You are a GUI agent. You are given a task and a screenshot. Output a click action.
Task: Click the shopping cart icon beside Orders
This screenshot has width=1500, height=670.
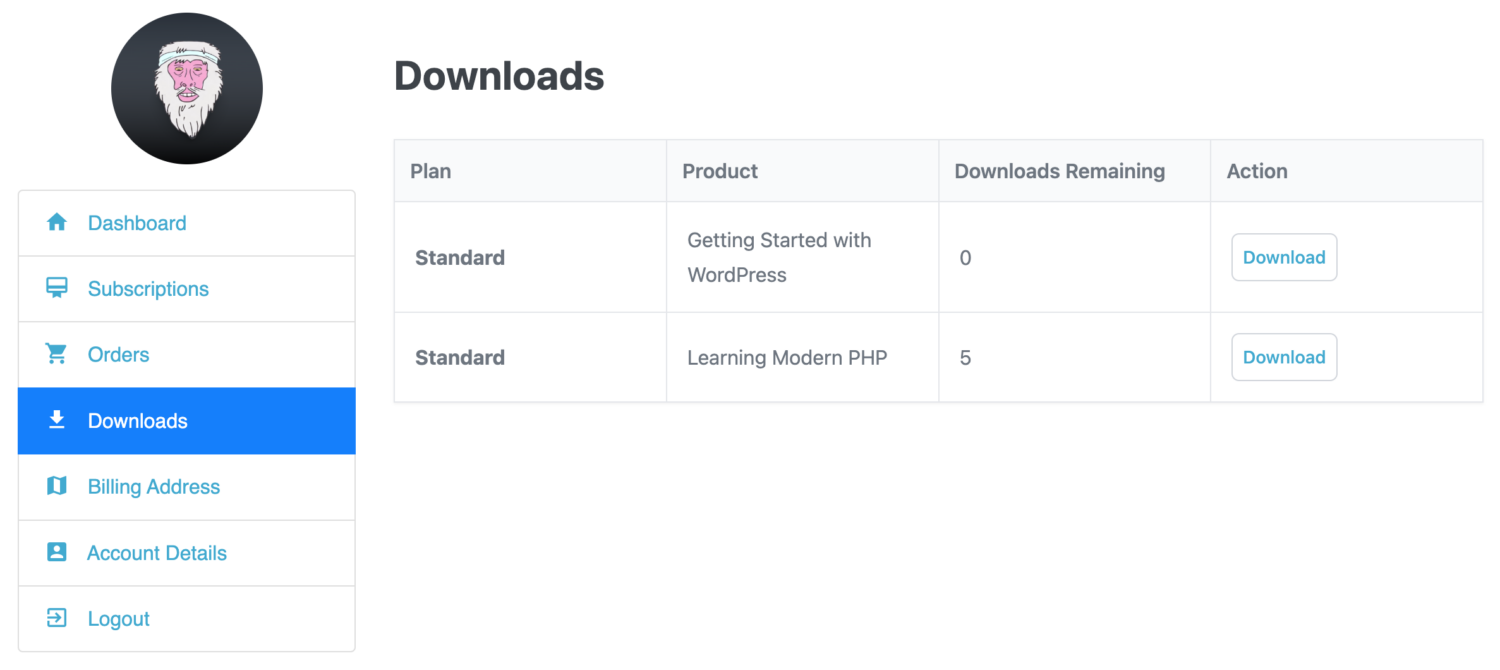(57, 354)
